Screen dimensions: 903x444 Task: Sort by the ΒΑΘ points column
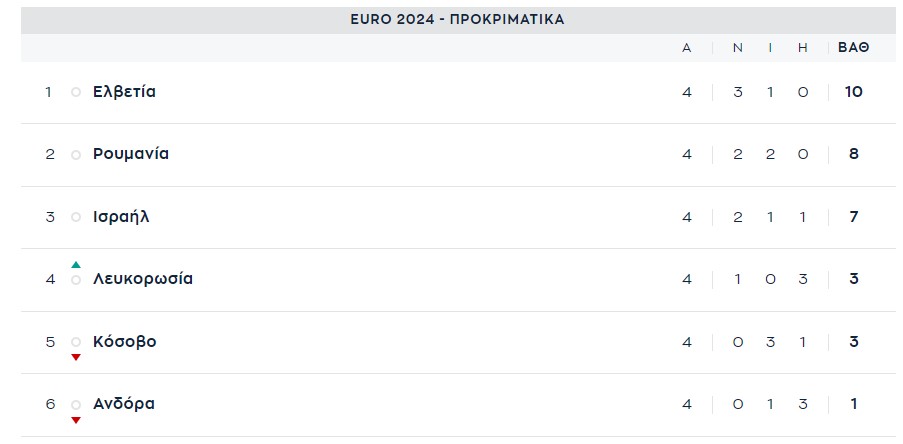tap(853, 47)
